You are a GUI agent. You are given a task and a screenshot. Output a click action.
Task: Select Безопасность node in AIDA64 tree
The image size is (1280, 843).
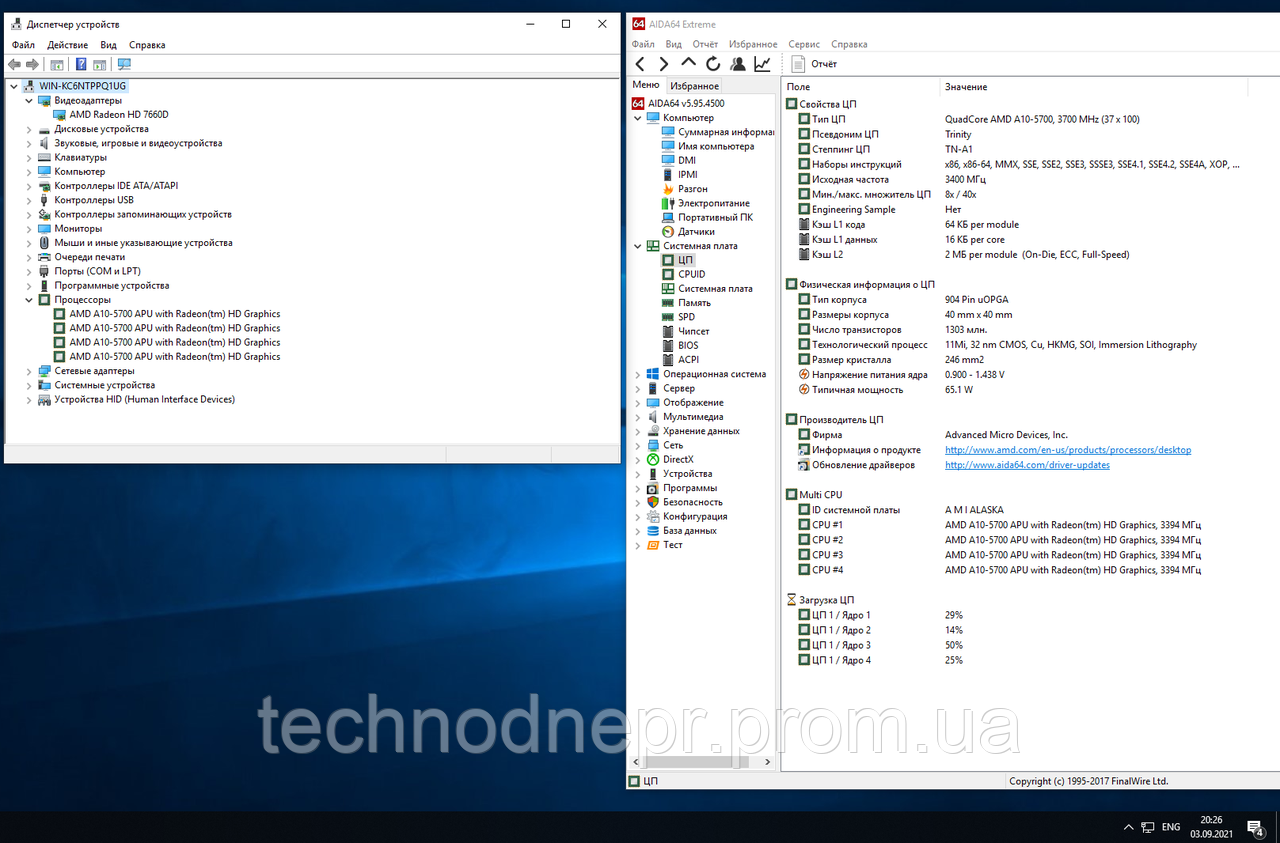(x=692, y=502)
